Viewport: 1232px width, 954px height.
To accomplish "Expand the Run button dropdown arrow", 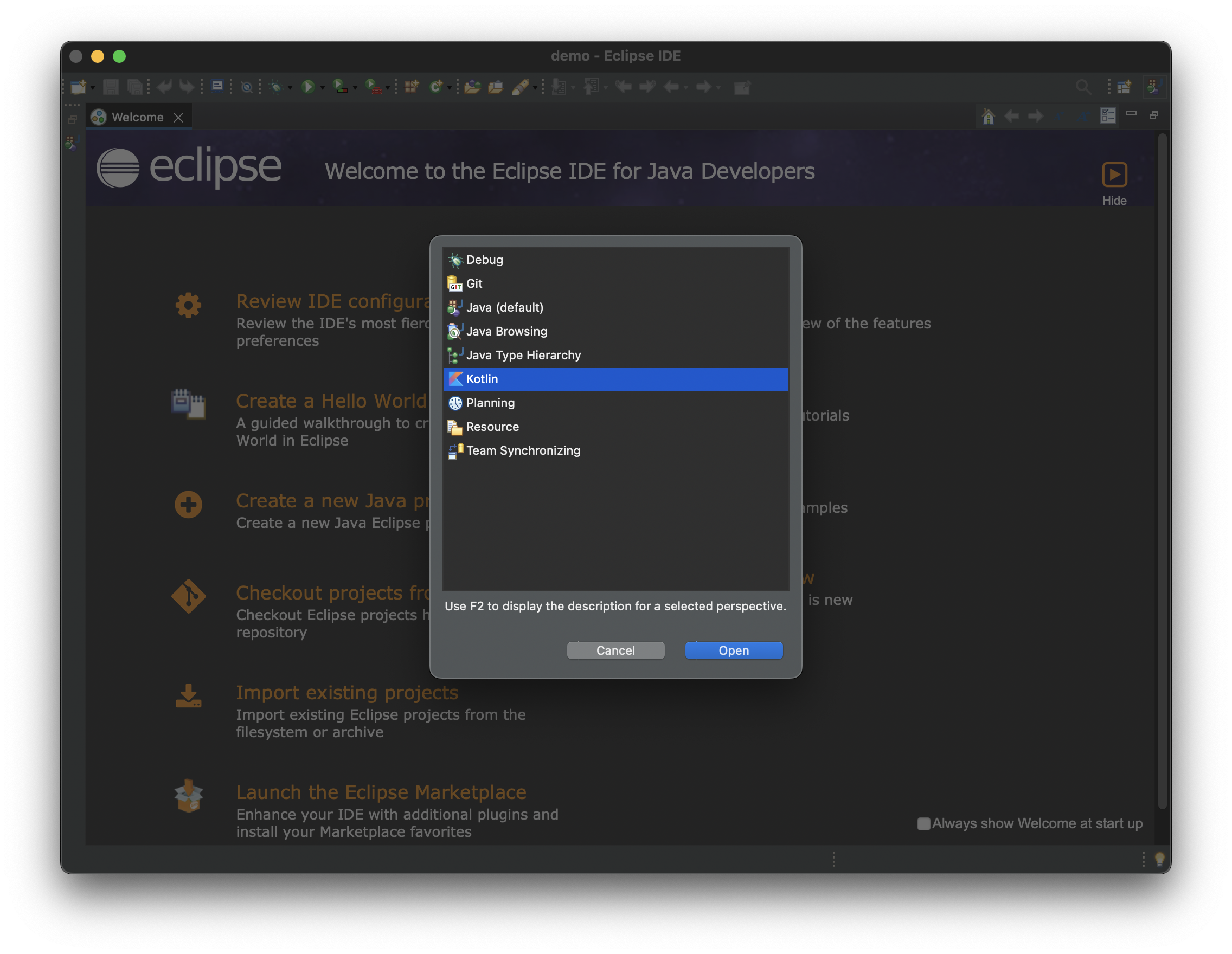I will (x=323, y=88).
